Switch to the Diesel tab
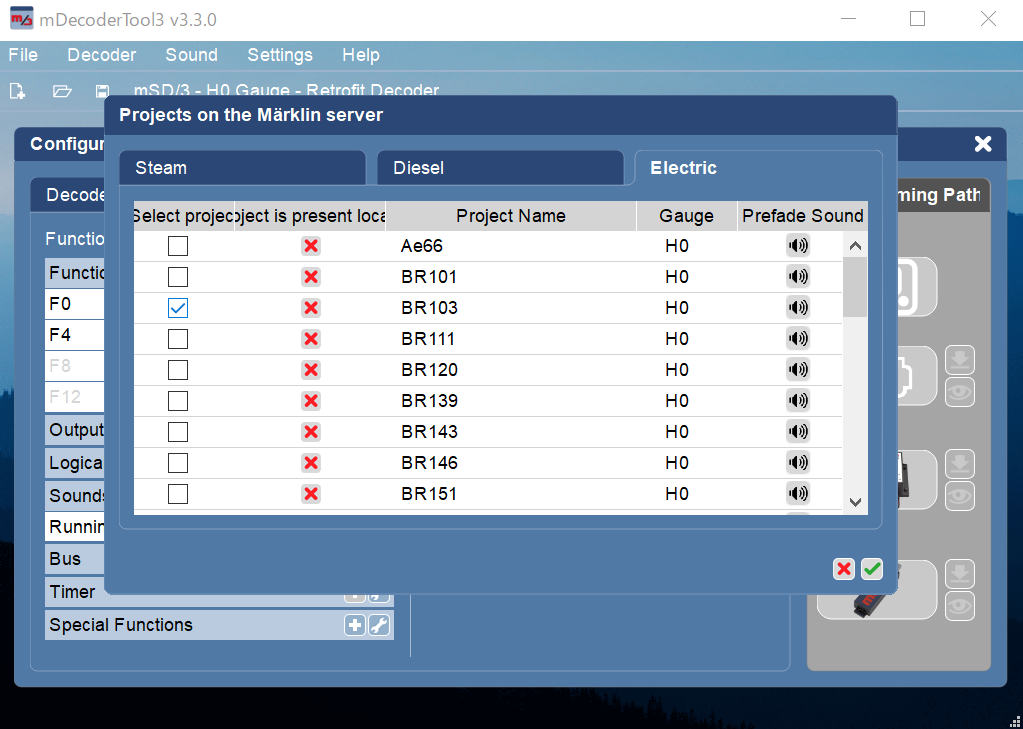 click(x=500, y=168)
